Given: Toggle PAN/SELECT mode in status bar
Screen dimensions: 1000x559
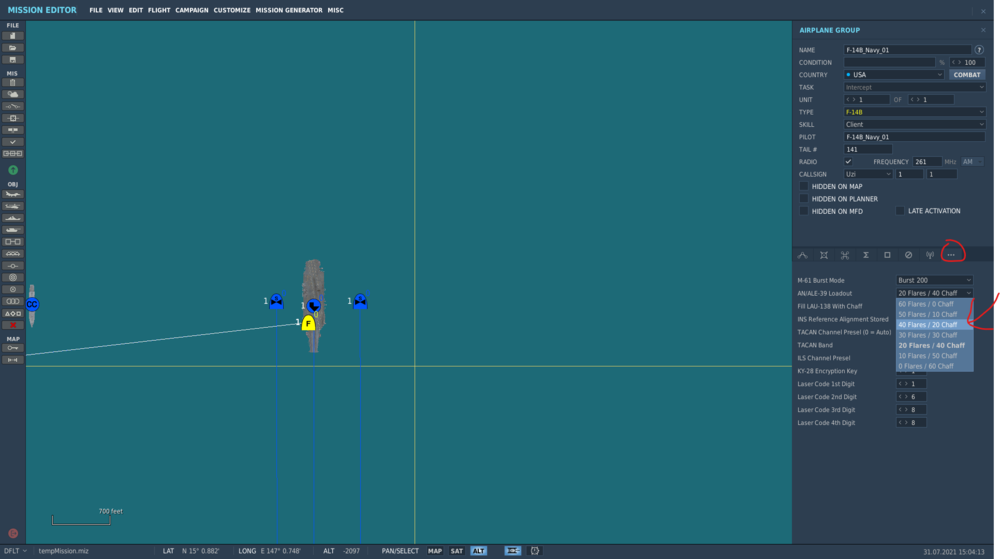Looking at the screenshot, I should (x=400, y=551).
